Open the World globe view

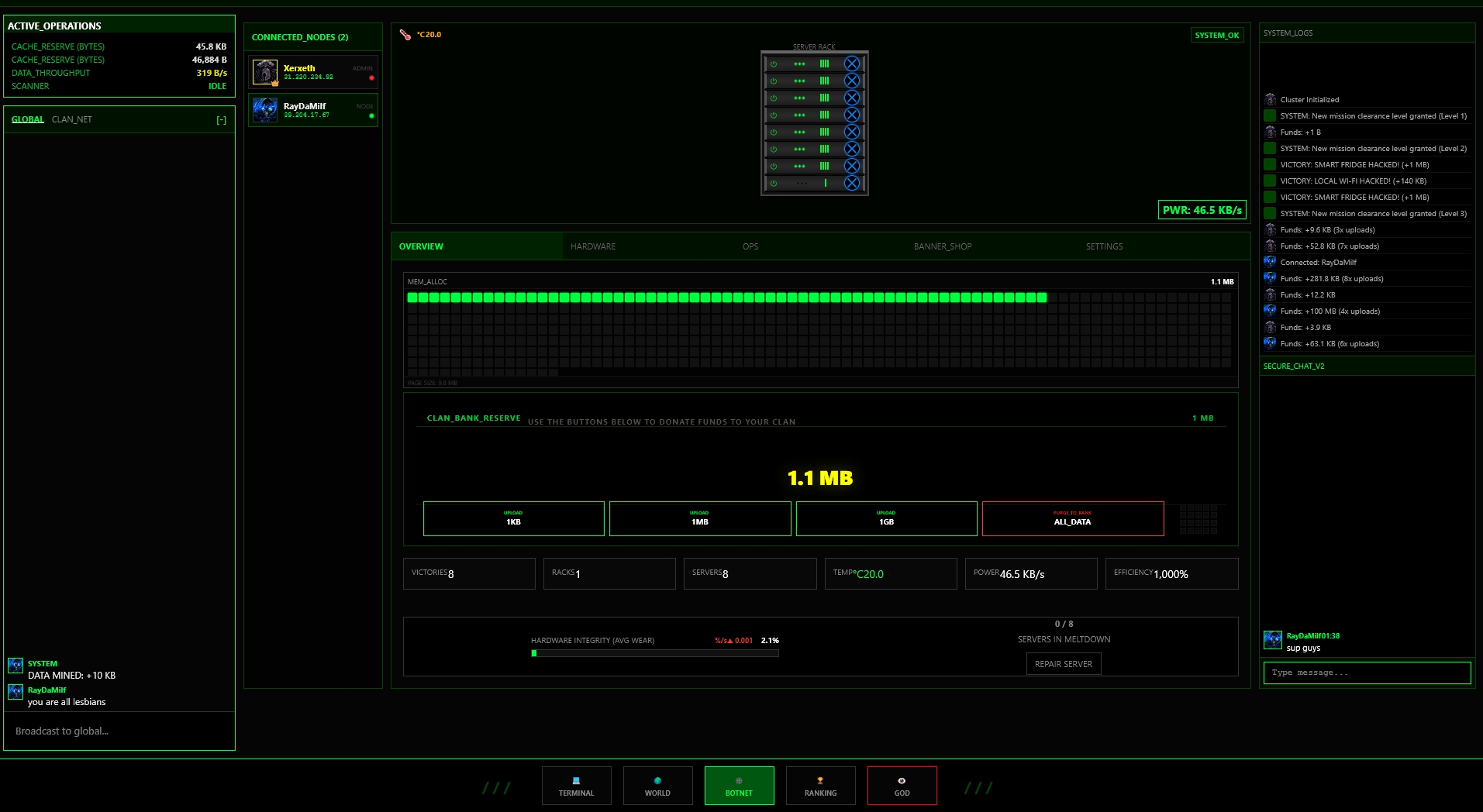(657, 786)
